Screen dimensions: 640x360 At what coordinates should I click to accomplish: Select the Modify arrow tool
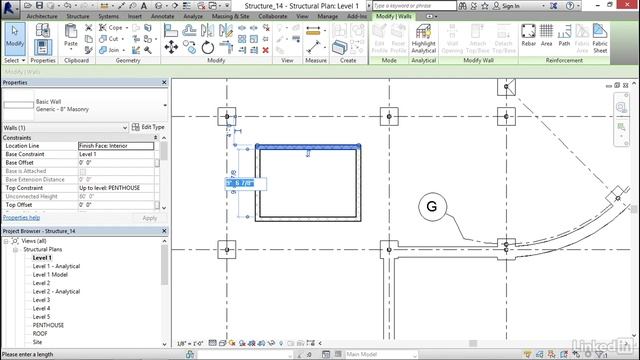[x=15, y=39]
